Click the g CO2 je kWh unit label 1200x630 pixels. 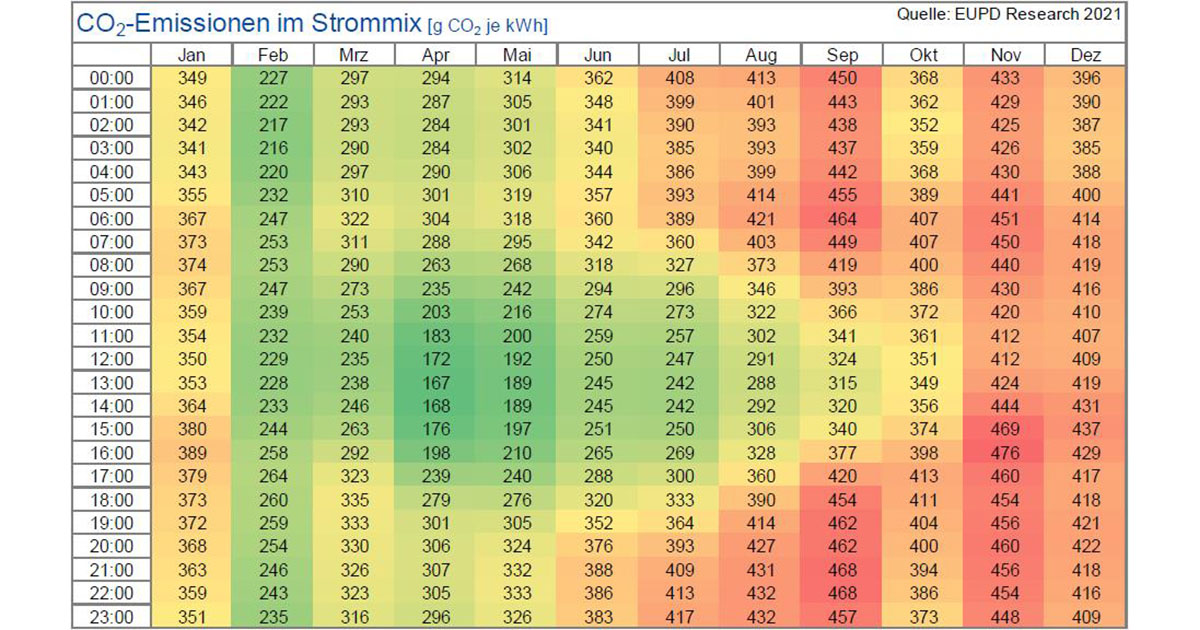pos(487,26)
